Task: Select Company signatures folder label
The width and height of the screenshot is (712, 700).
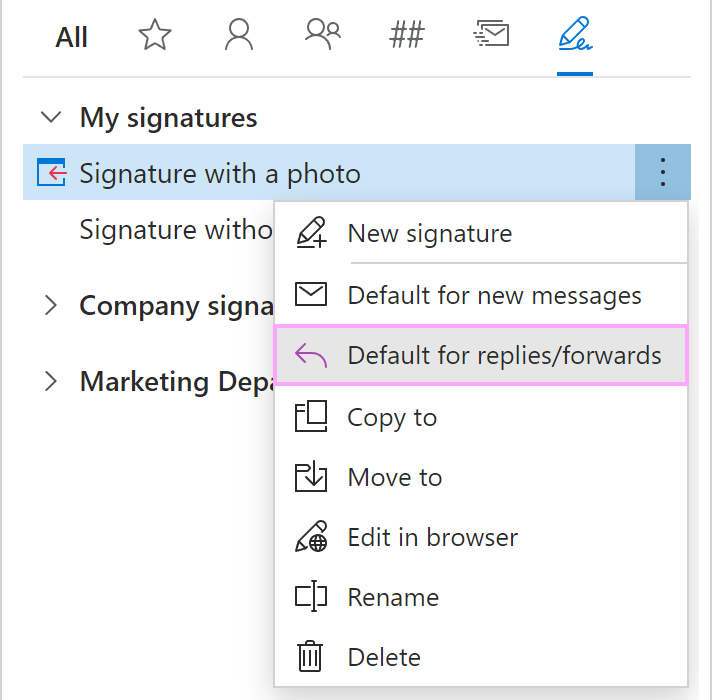Action: click(x=177, y=306)
